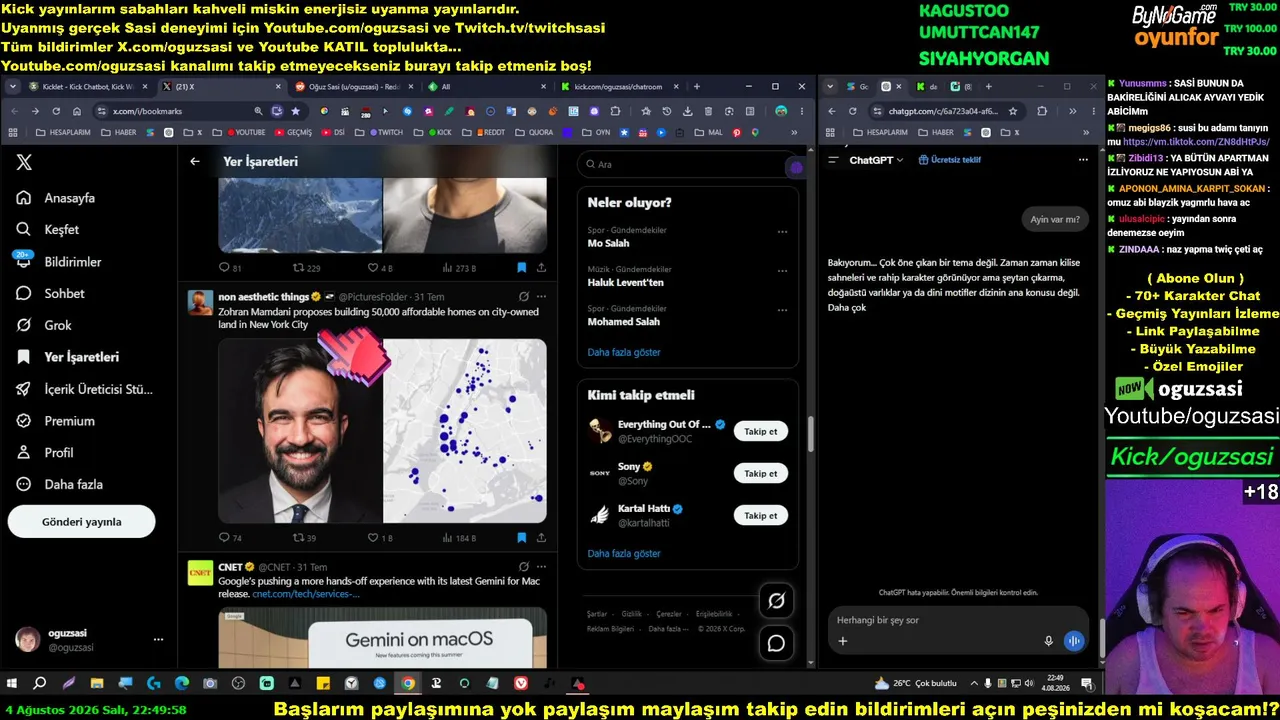Bookmark the chatgpt.com page with the star
This screenshot has height=720, width=1280.
pos(1013,111)
